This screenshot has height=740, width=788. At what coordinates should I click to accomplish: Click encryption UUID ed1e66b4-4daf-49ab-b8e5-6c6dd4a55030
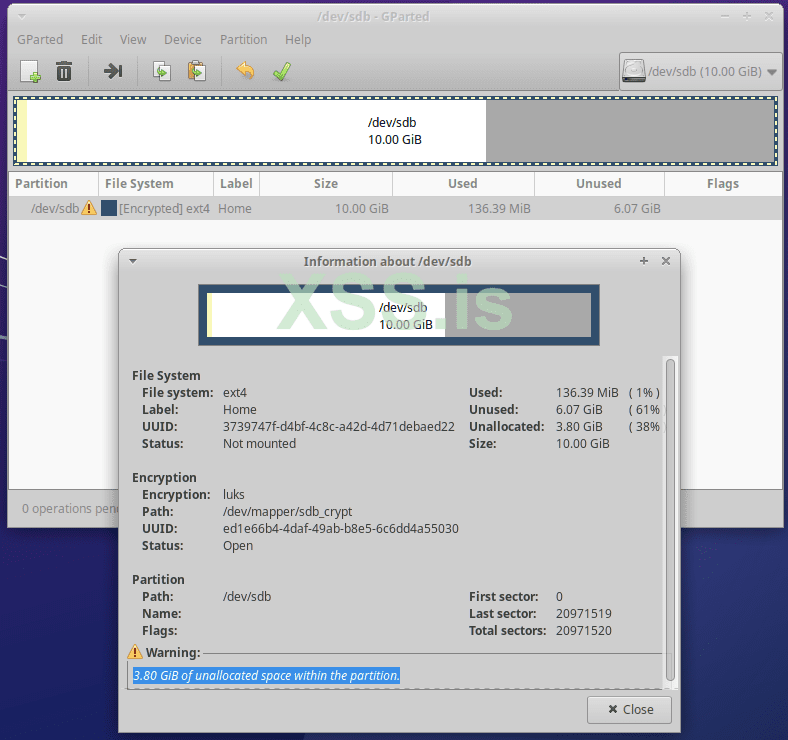click(x=341, y=528)
